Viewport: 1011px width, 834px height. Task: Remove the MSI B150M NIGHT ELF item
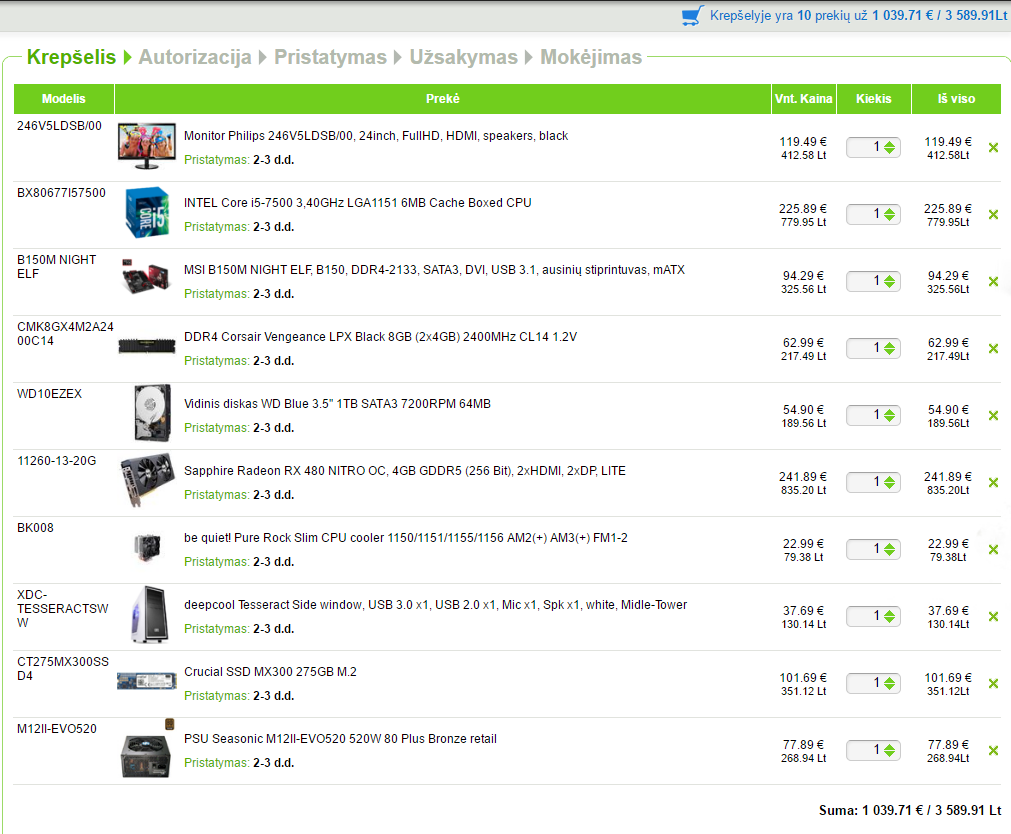993,282
